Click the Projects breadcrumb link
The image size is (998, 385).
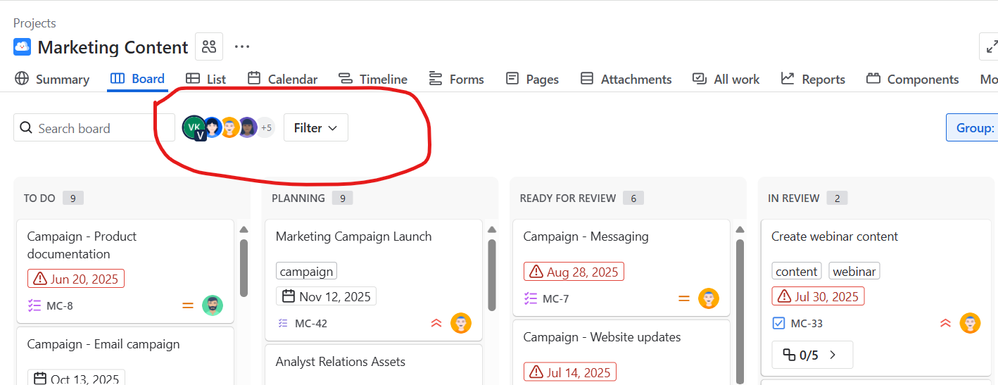click(x=34, y=24)
